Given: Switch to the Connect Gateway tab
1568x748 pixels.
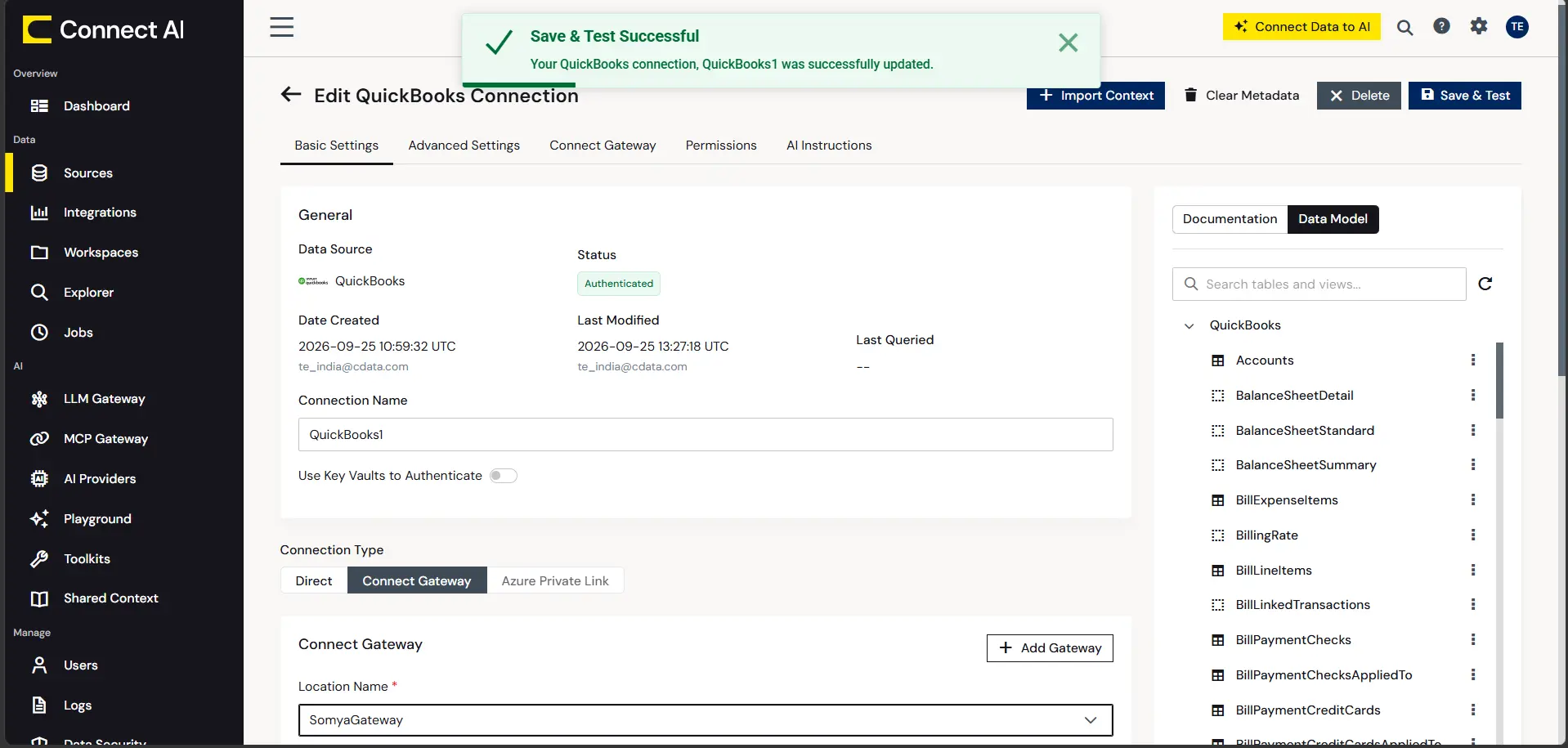Looking at the screenshot, I should pos(603,146).
